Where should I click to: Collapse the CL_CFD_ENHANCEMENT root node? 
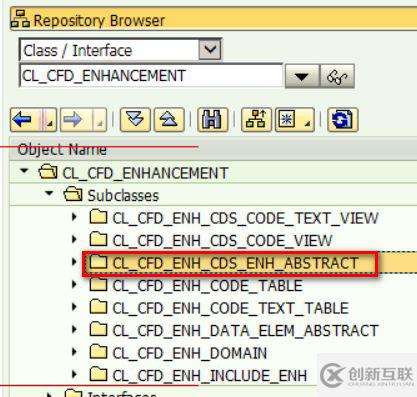[x=24, y=171]
